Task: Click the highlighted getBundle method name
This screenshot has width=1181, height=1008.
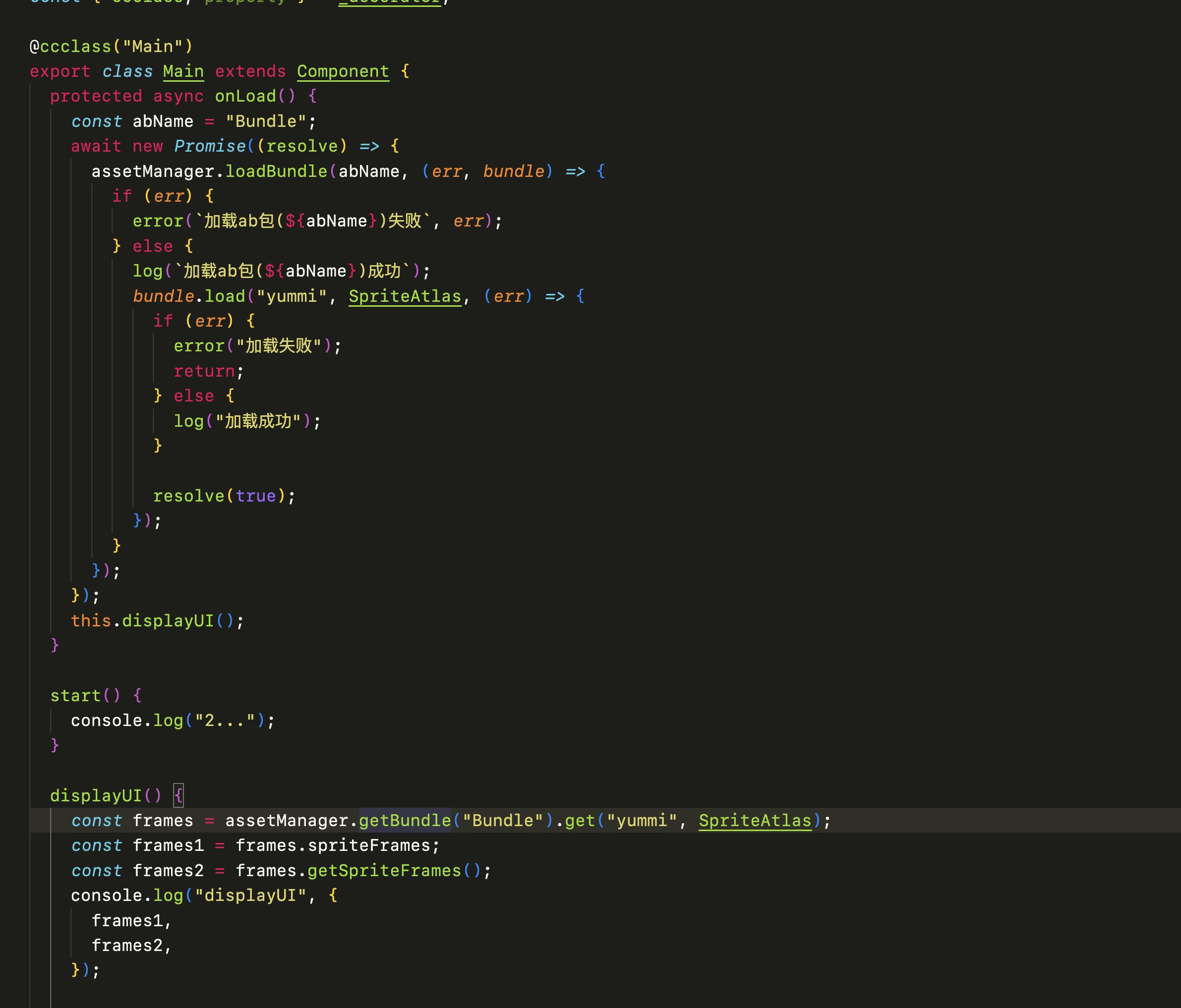Action: [x=405, y=821]
